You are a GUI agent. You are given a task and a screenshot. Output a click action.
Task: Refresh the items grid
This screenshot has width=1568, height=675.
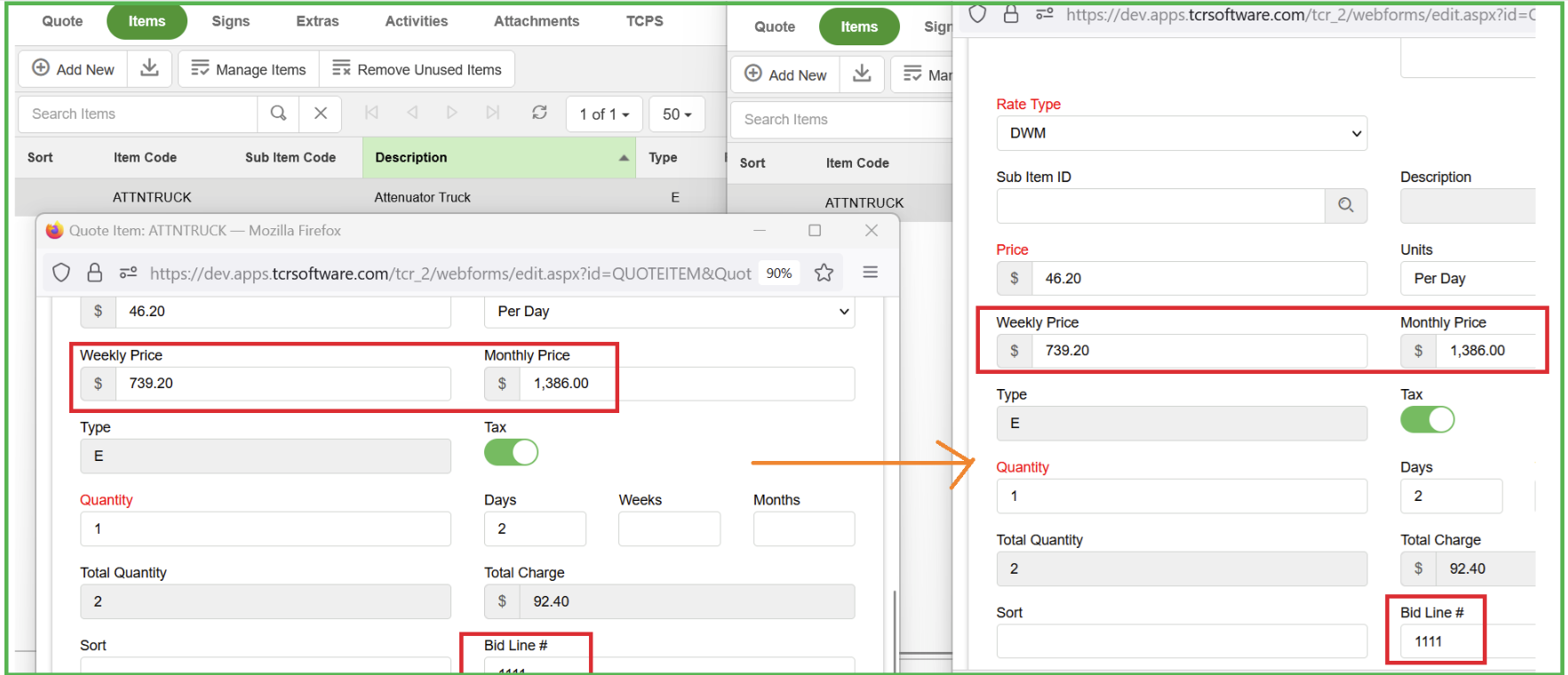539,113
